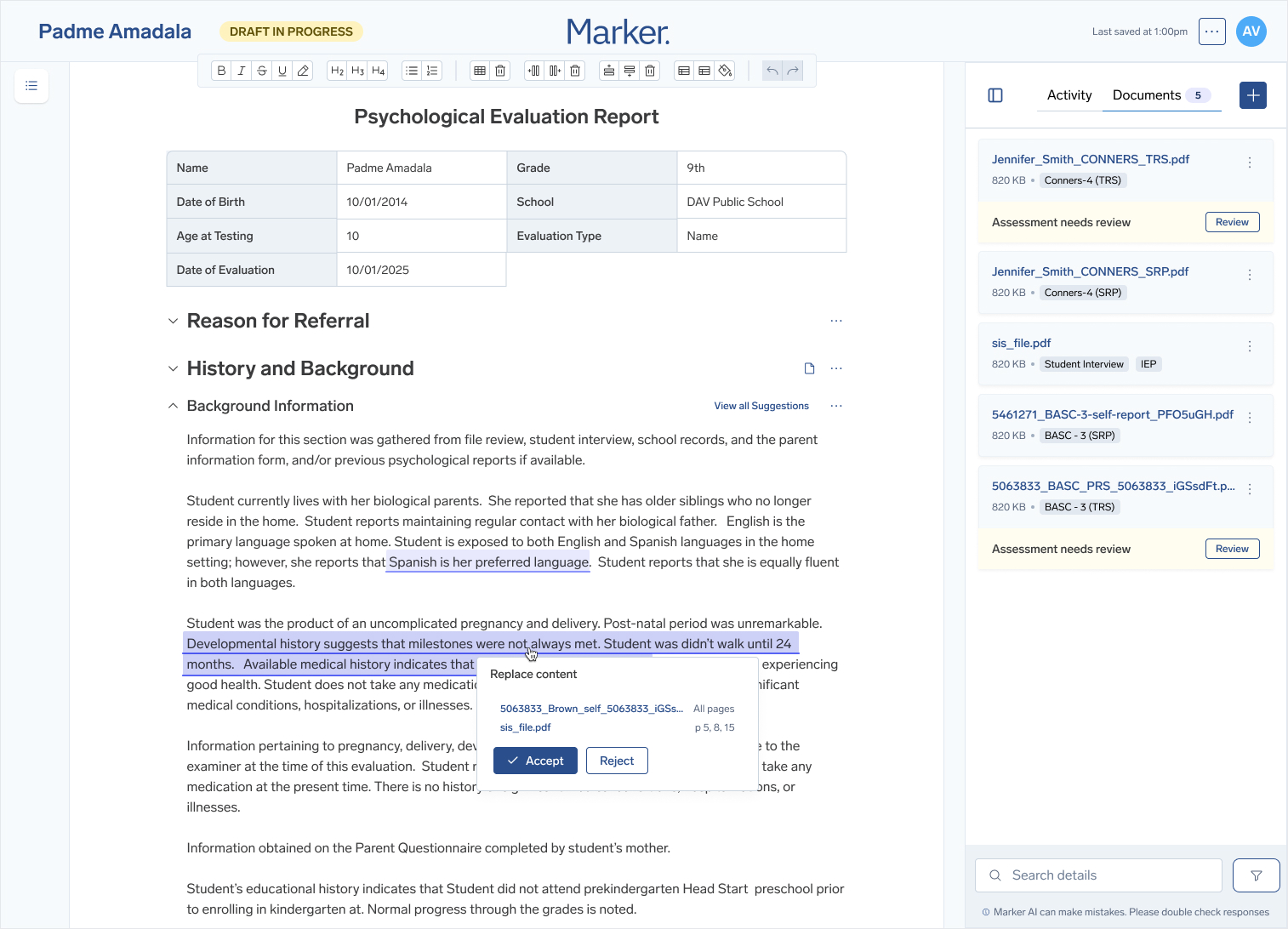This screenshot has height=929, width=1288.
Task: Open Jennifer_Smith_CONNERS_TRS.pdf document
Action: click(1091, 159)
